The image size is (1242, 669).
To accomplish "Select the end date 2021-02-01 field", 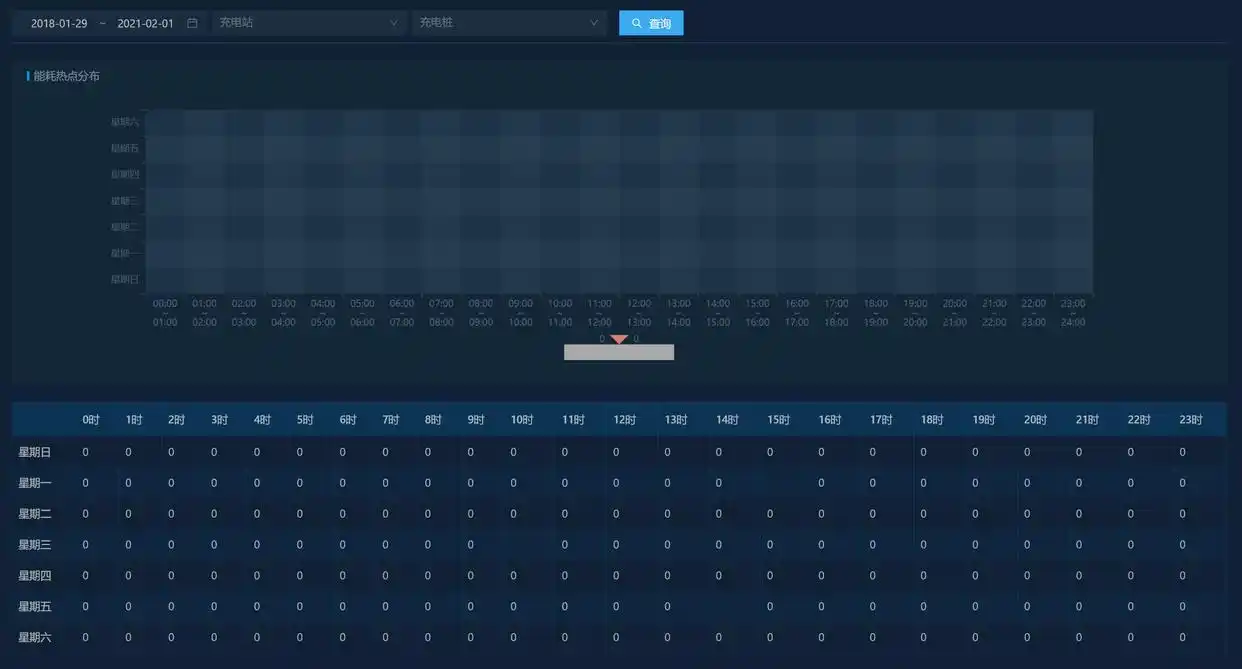I will pos(145,23).
